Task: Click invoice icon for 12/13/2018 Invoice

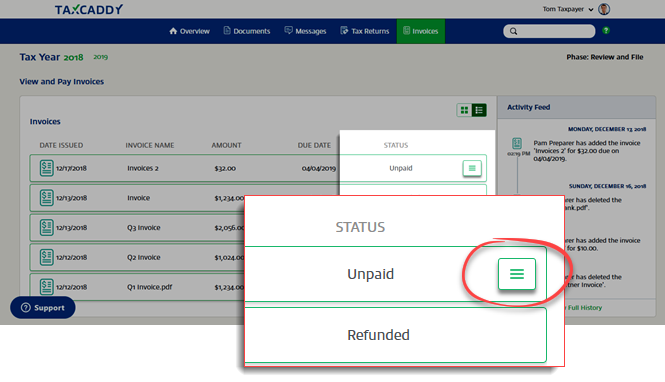Action: click(46, 198)
